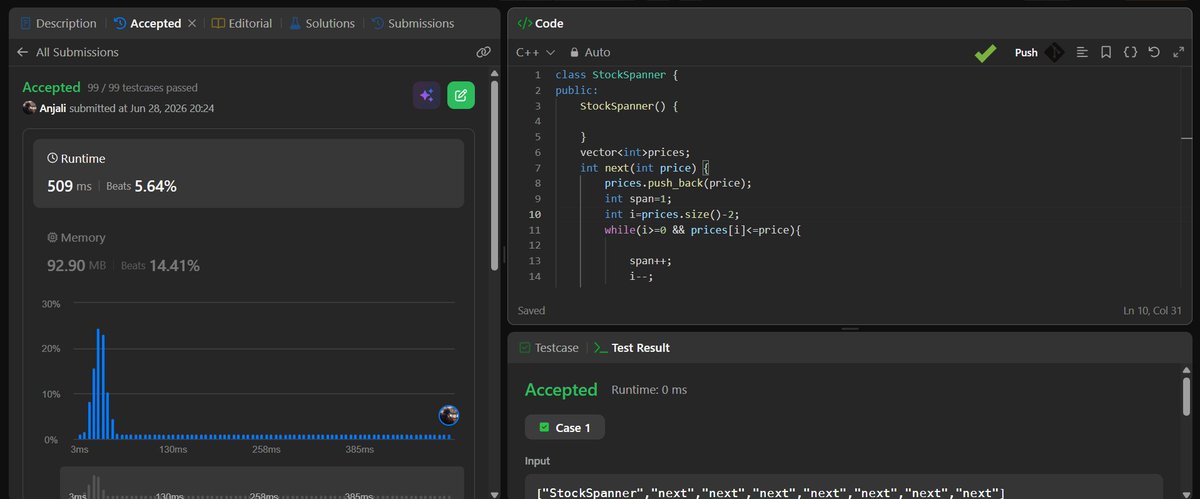Close the Accepted tab

(192, 23)
